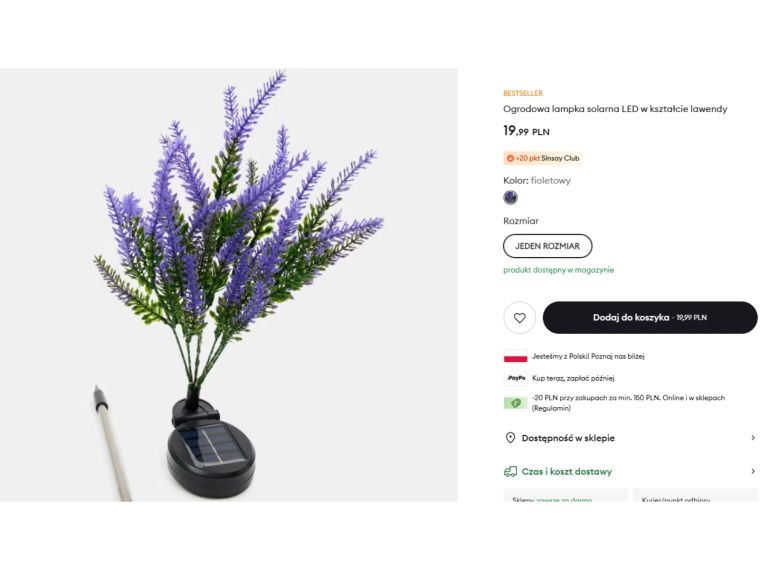
Task: Click the delivery truck icon
Action: [510, 471]
